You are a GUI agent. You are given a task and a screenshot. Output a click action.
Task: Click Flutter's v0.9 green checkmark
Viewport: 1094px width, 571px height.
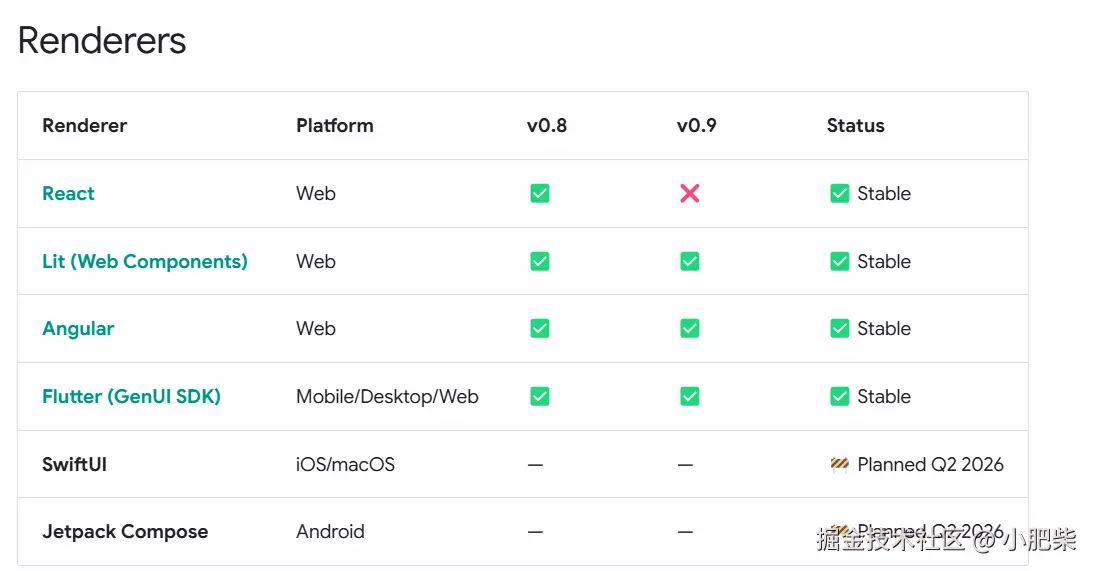pos(689,397)
